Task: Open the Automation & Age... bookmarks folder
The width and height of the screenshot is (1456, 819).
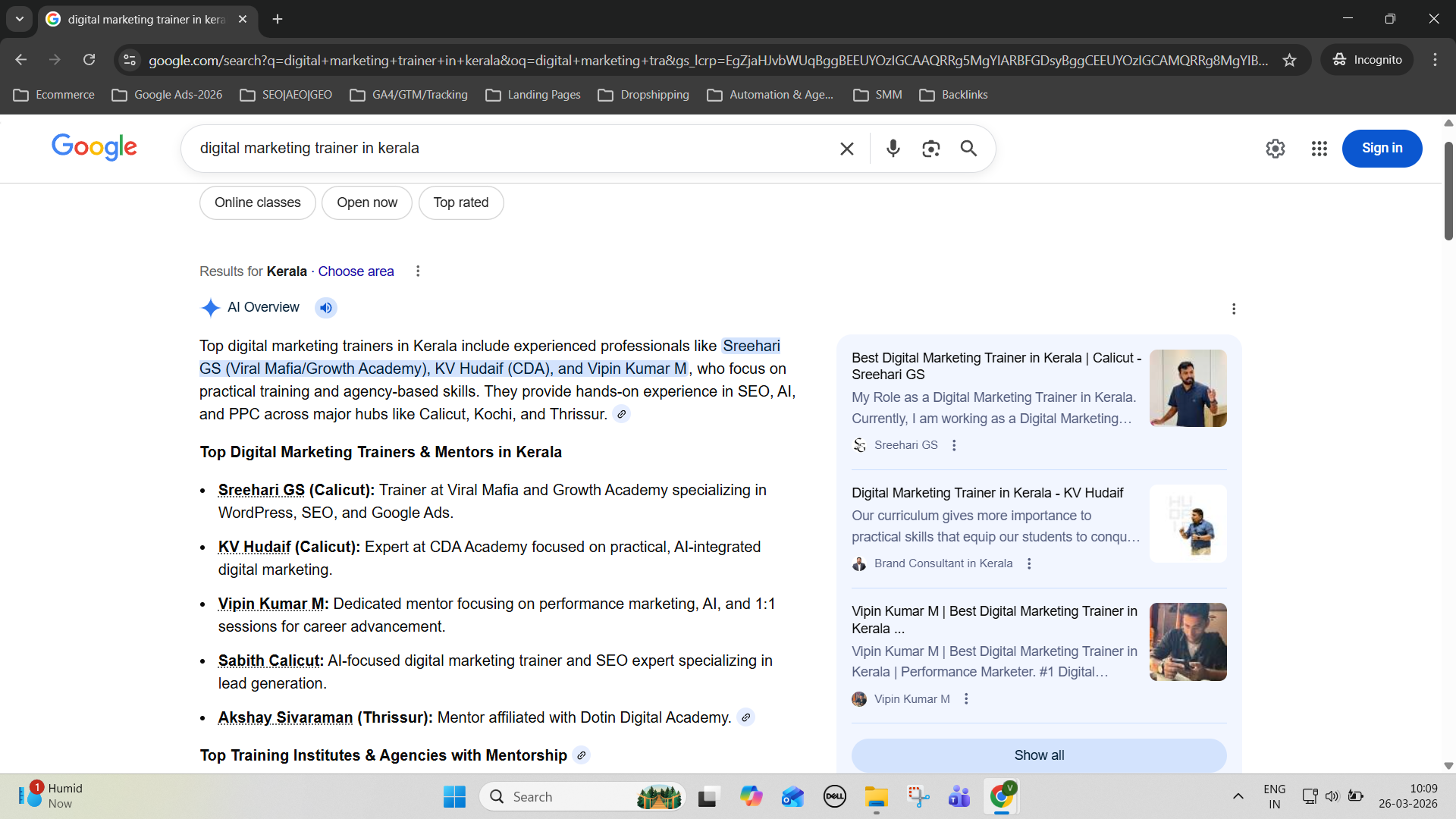Action: (x=770, y=95)
